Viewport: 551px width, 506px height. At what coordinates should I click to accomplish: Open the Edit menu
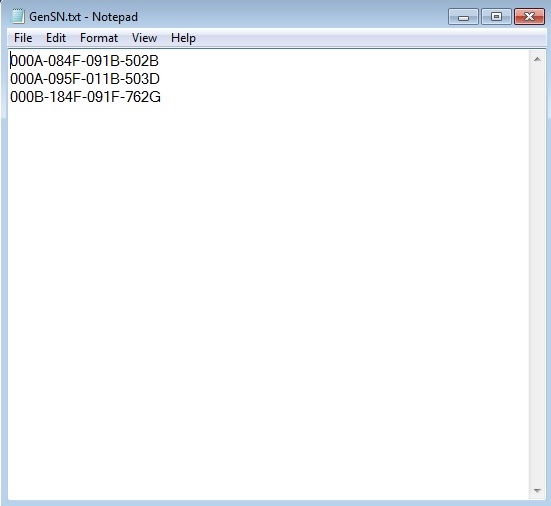click(x=56, y=38)
